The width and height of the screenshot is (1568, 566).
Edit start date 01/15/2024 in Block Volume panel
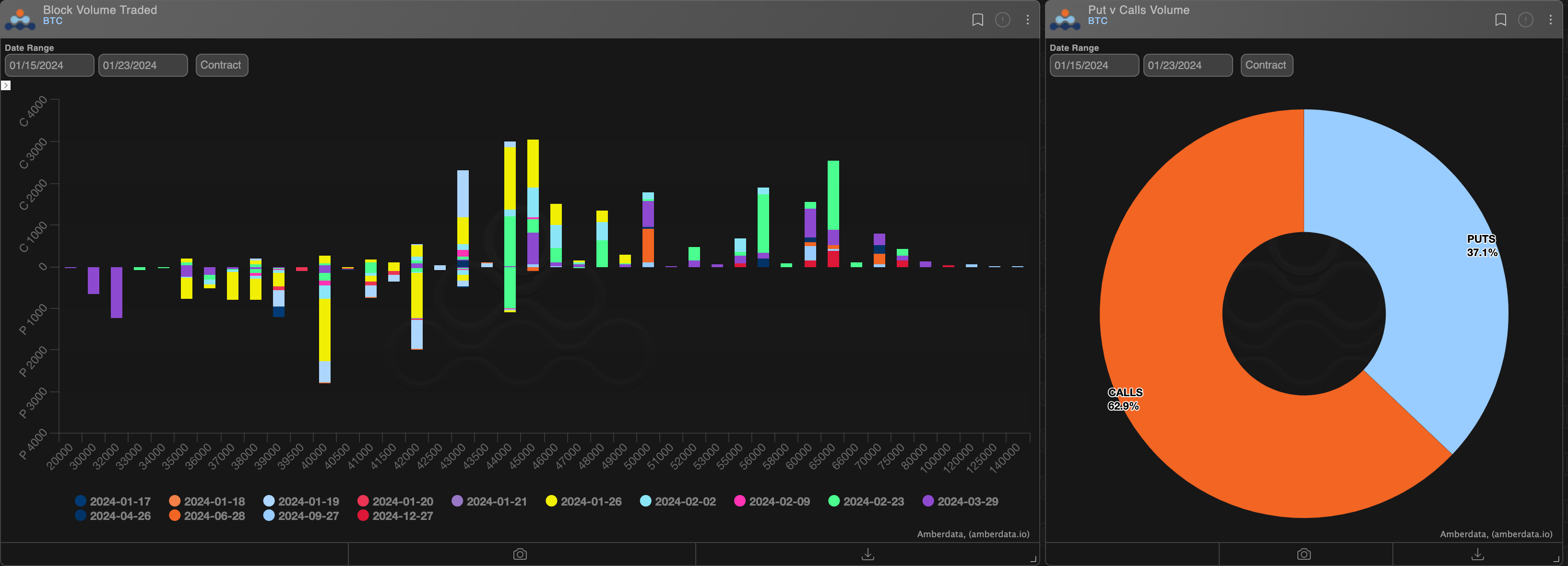(x=49, y=65)
